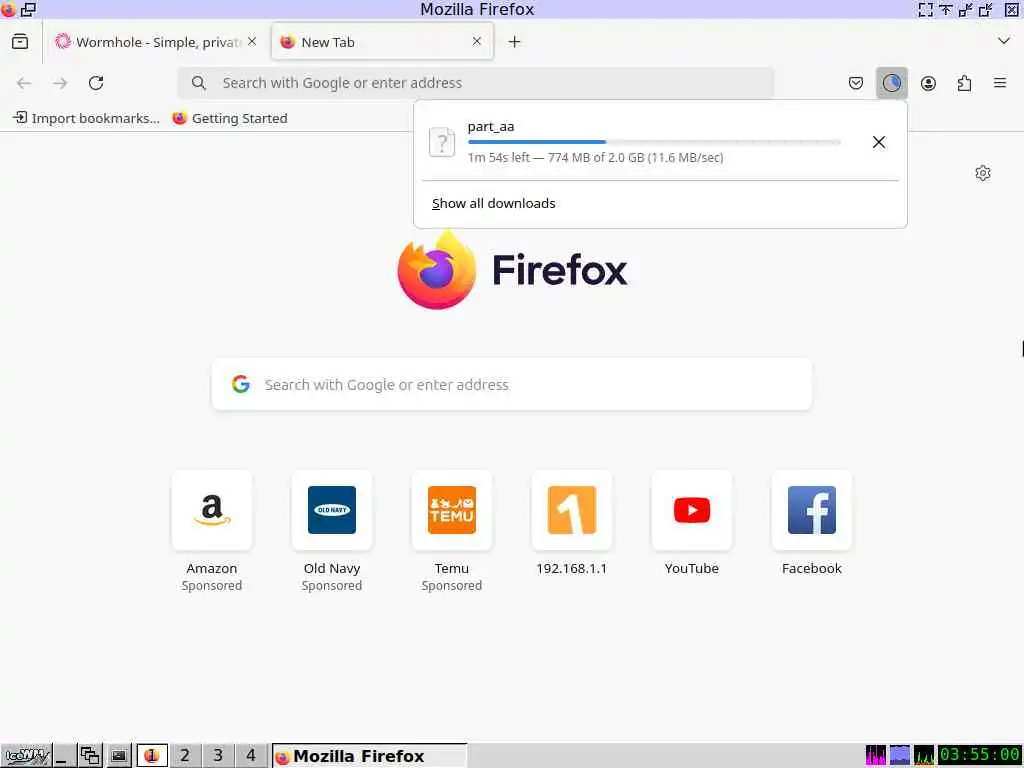1024x768 pixels.
Task: Click the Firefox logo on page
Action: point(512,270)
